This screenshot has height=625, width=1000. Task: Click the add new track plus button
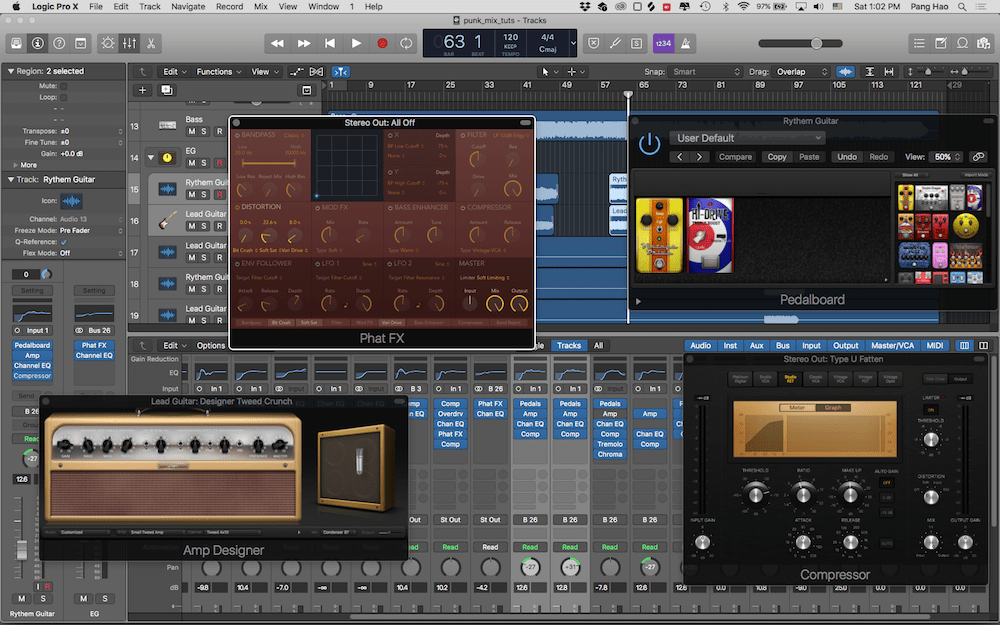[x=142, y=90]
